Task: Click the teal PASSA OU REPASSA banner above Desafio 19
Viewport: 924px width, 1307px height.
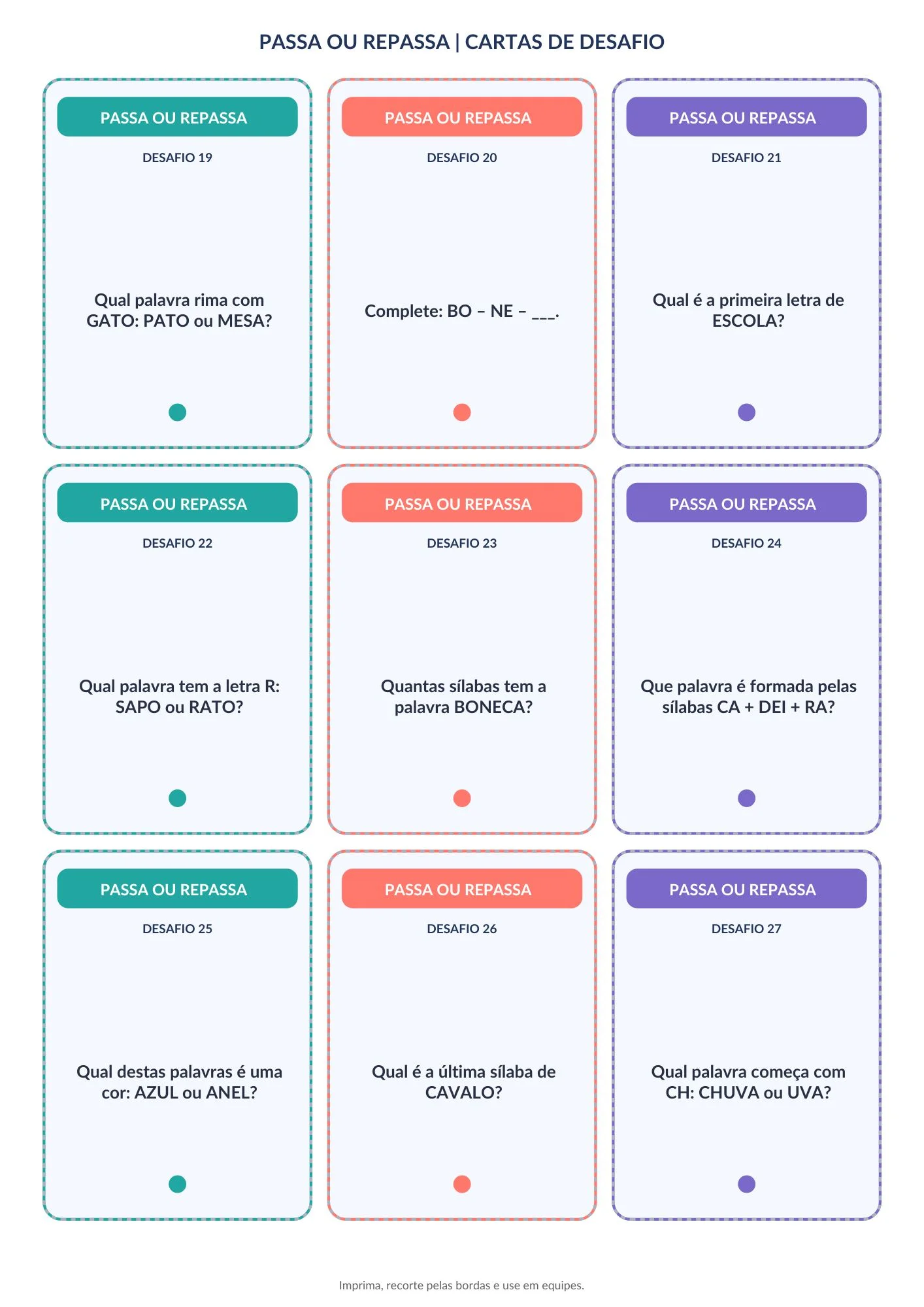Action: [177, 117]
